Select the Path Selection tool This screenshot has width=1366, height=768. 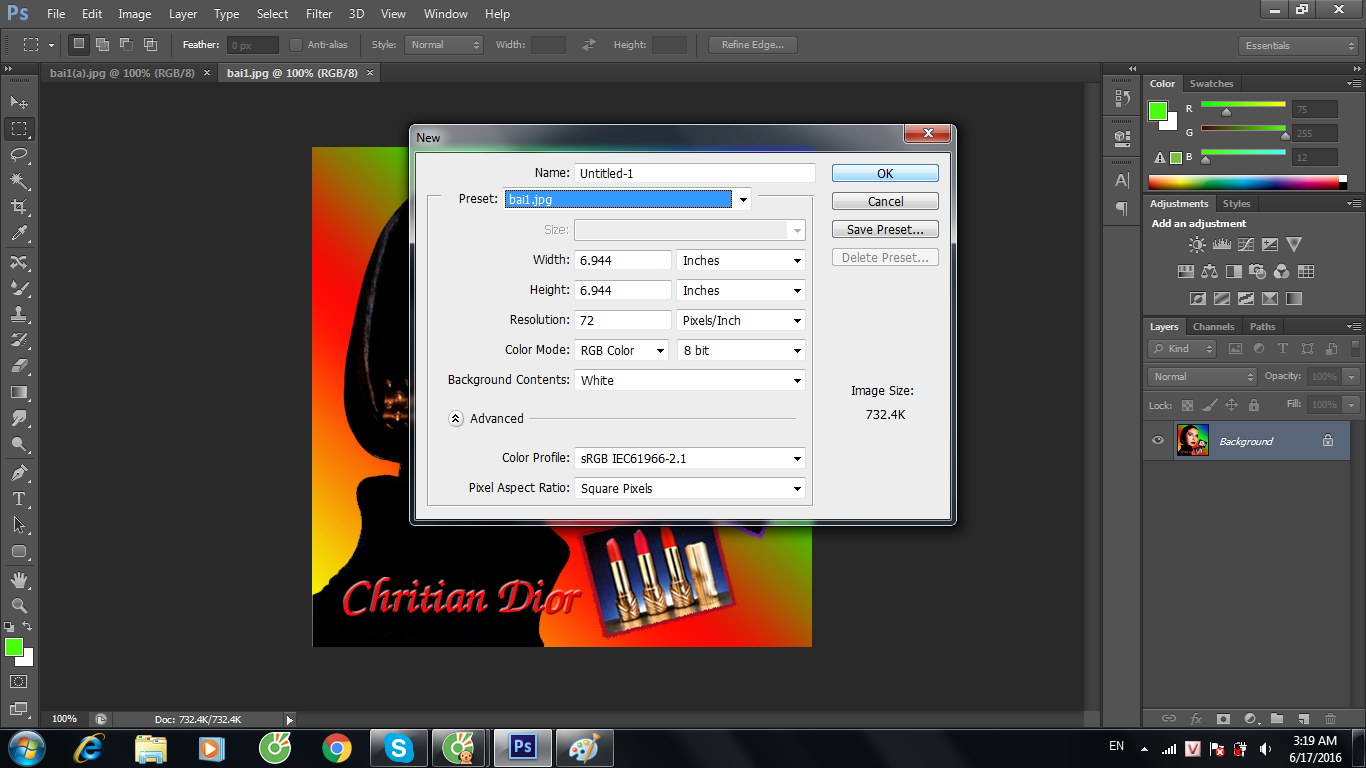19,525
